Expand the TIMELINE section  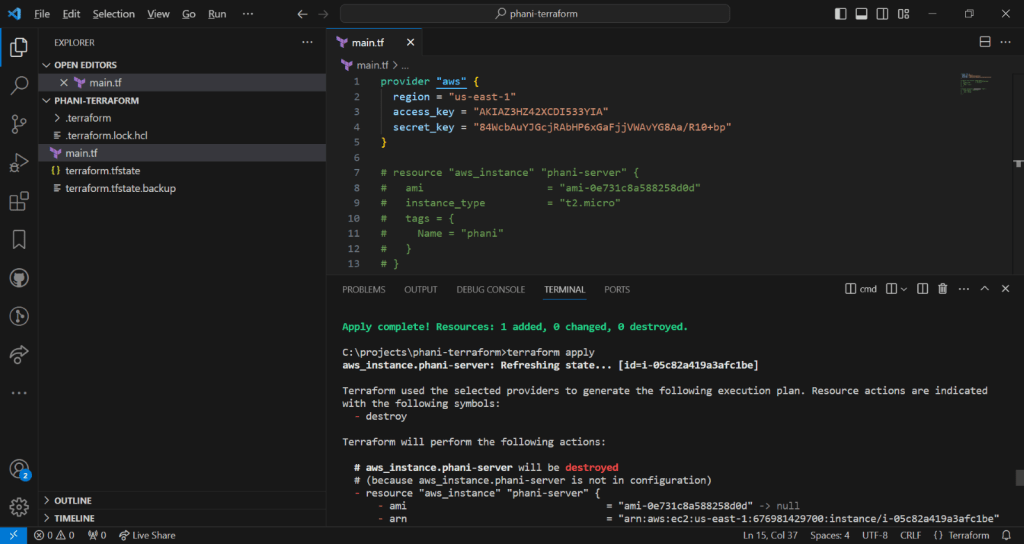74,518
